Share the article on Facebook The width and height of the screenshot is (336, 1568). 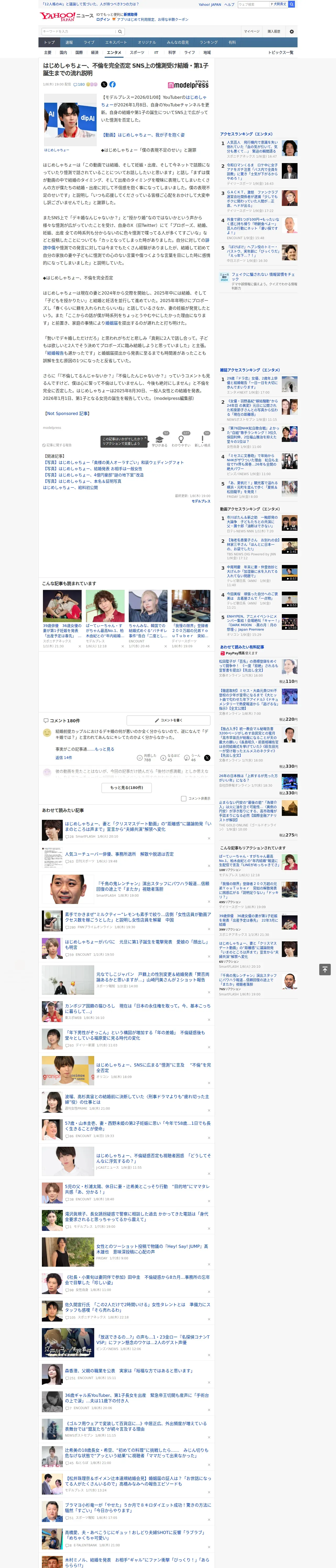112,85
